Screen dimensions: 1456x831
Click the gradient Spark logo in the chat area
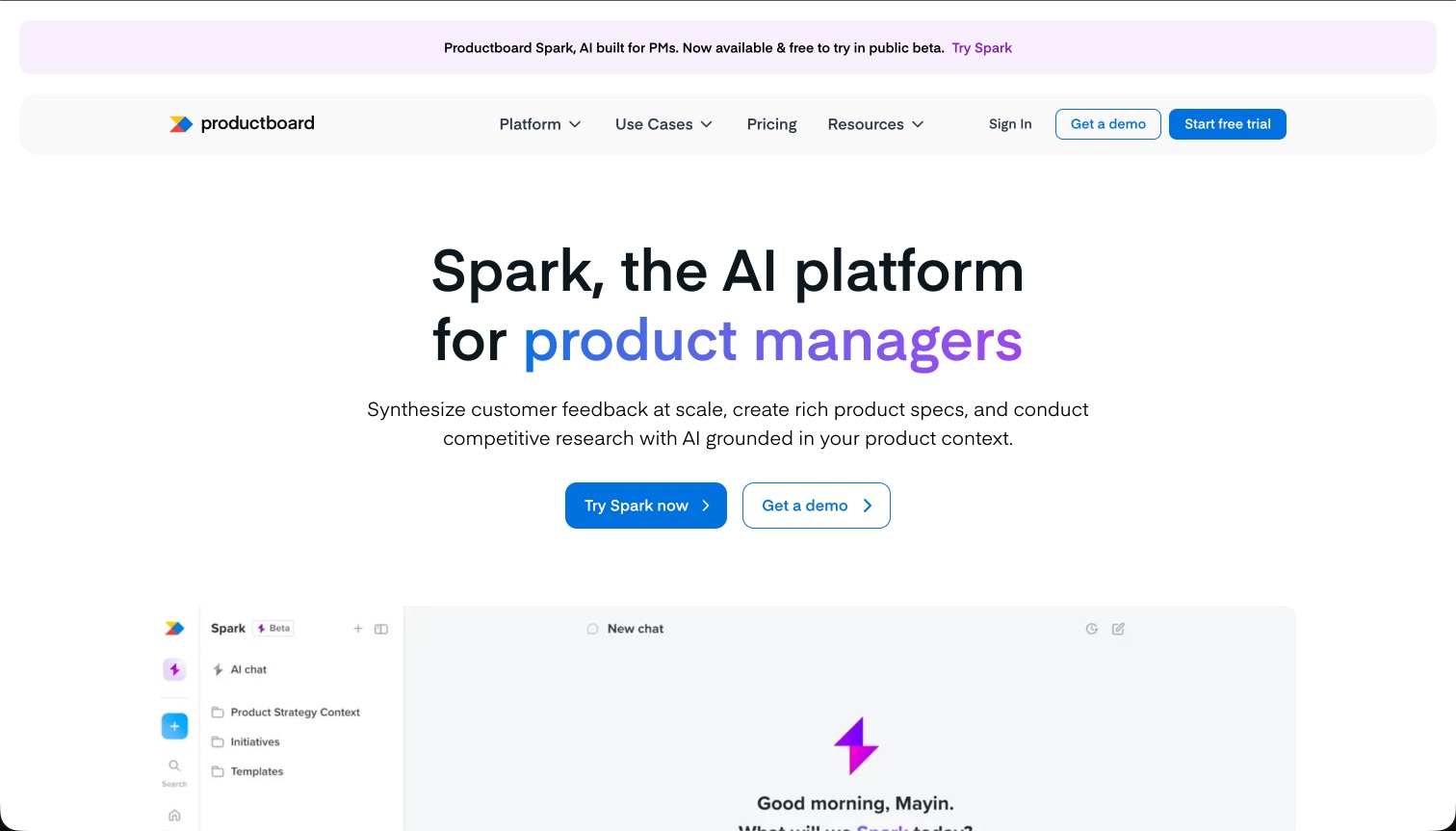[856, 746]
